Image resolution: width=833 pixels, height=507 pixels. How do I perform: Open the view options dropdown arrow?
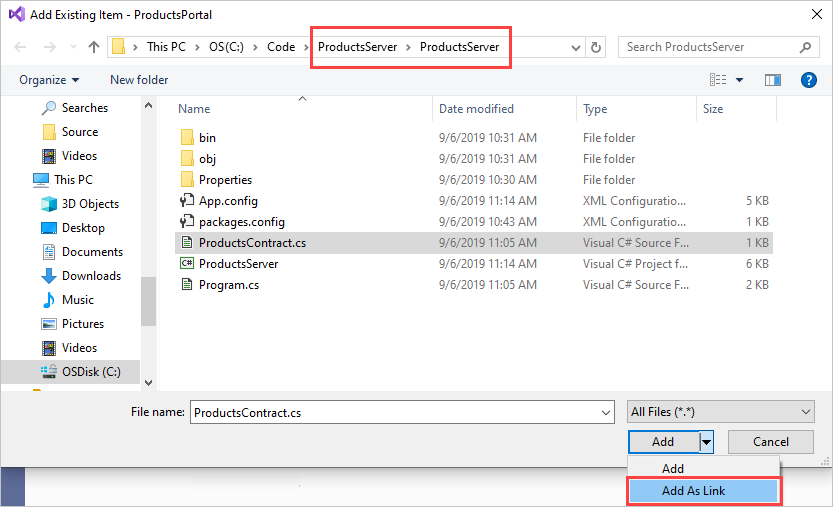pos(739,80)
